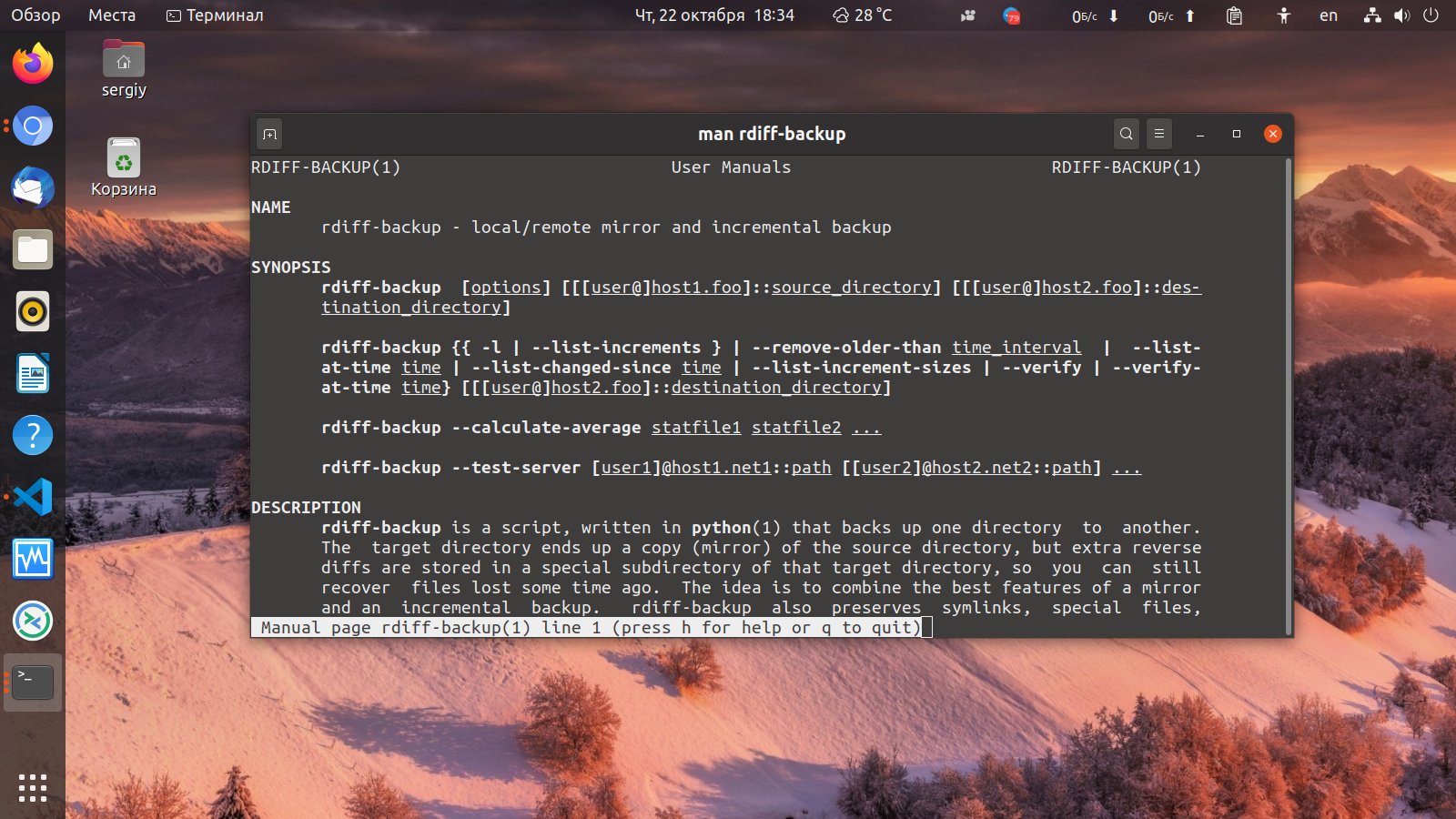Click the terminal vertical scrollbar
This screenshot has height=819, width=1456.
1289,396
